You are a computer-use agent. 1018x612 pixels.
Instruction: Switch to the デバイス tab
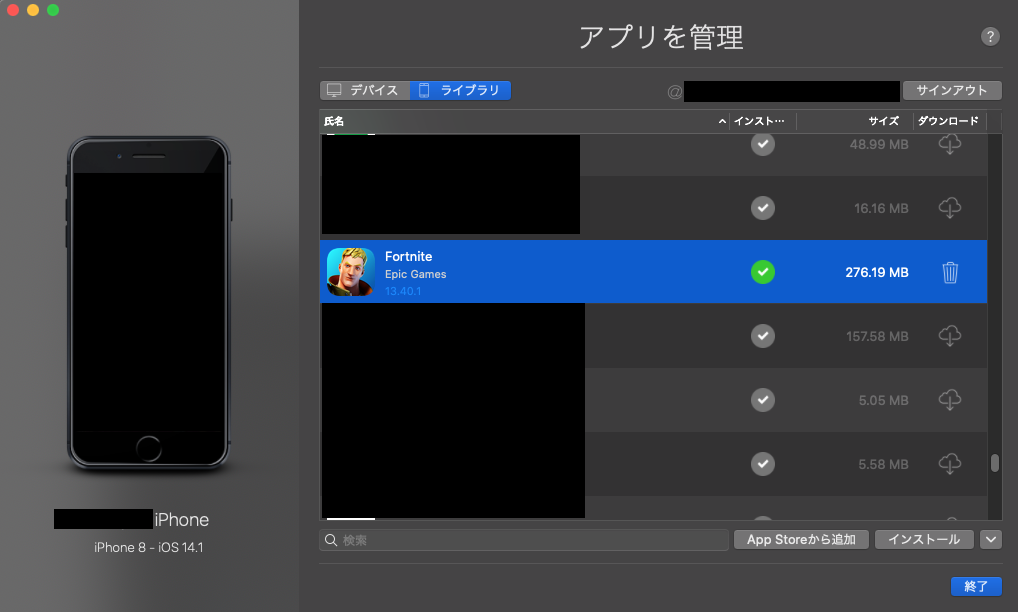point(364,90)
